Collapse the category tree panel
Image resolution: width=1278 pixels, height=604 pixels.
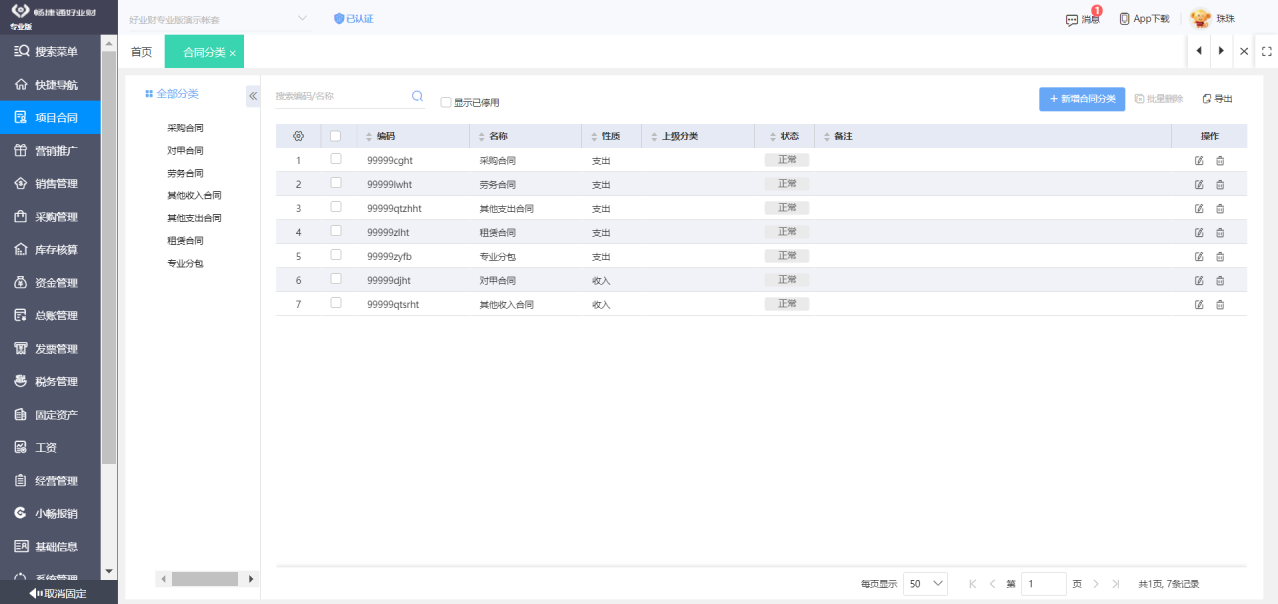[253, 96]
